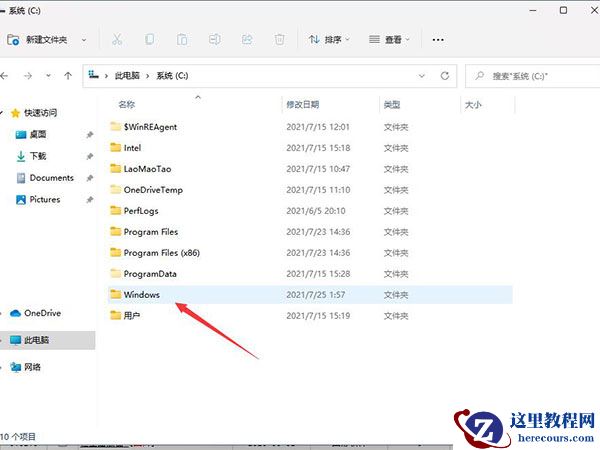Click the search box for 系统 (C:)
The width and height of the screenshot is (600, 450).
pos(533,76)
